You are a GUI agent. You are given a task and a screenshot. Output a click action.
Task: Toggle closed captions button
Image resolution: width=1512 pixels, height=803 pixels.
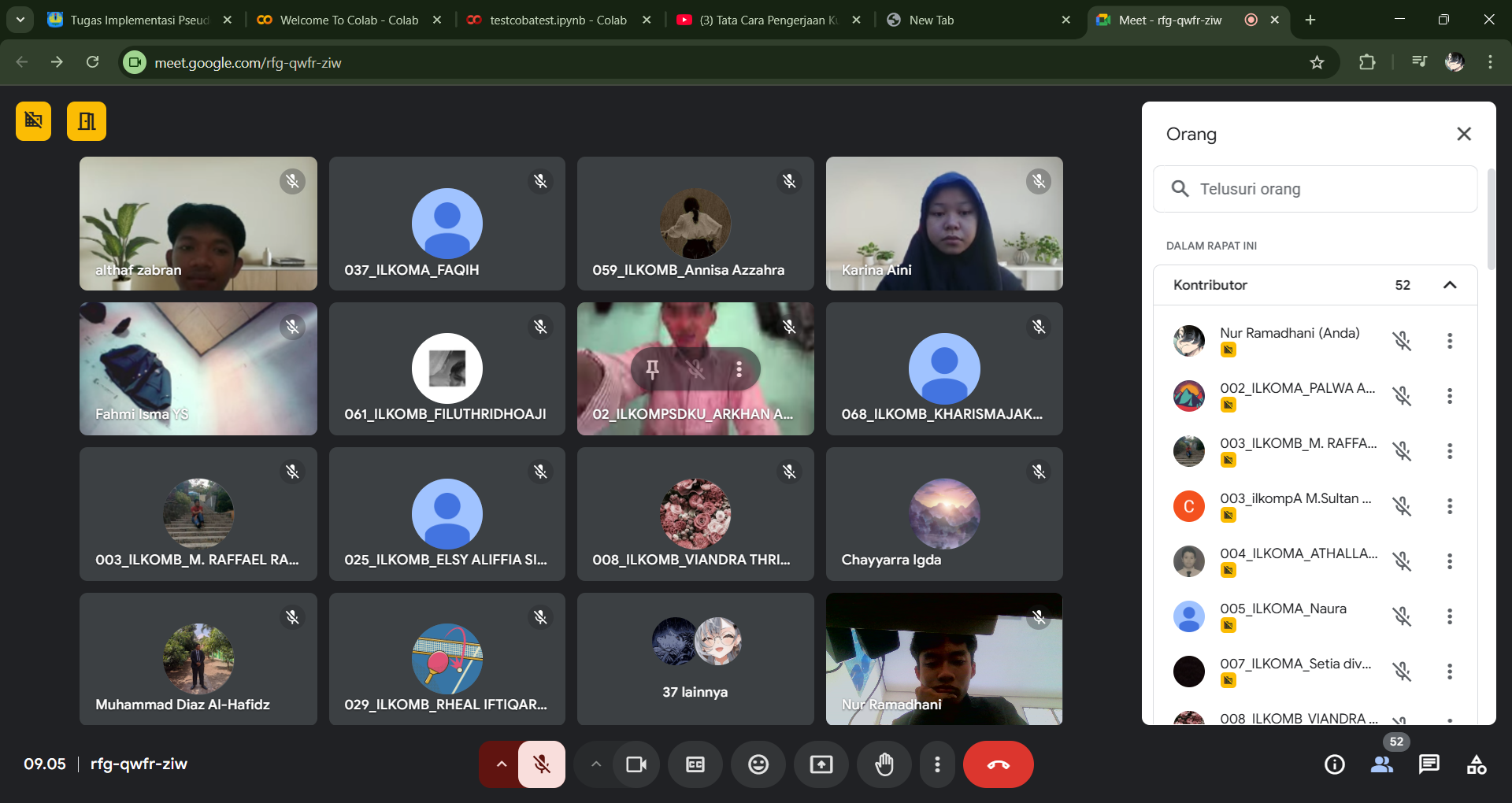pos(695,764)
